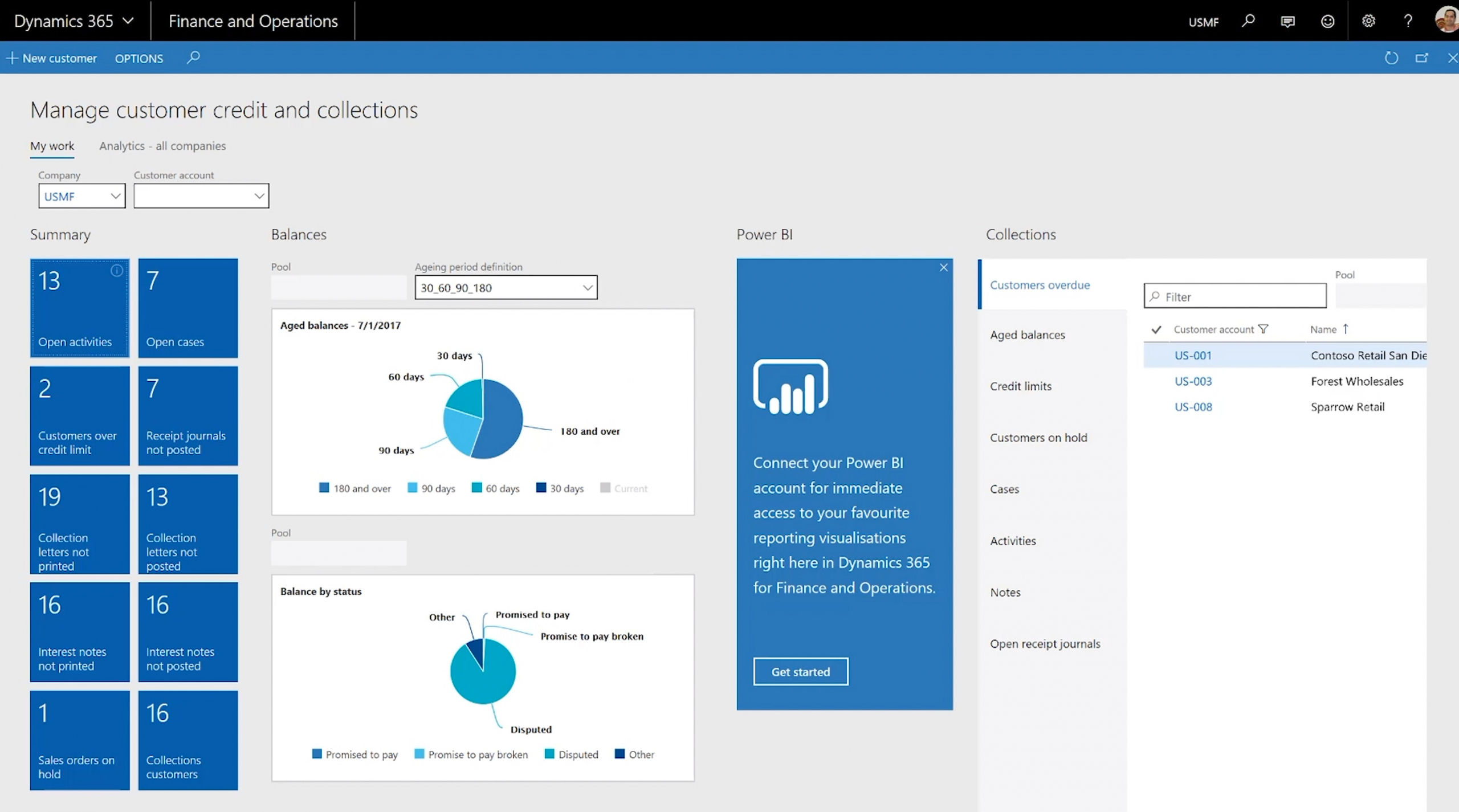Open Sales orders on hold tile
1459x812 pixels.
click(80, 740)
